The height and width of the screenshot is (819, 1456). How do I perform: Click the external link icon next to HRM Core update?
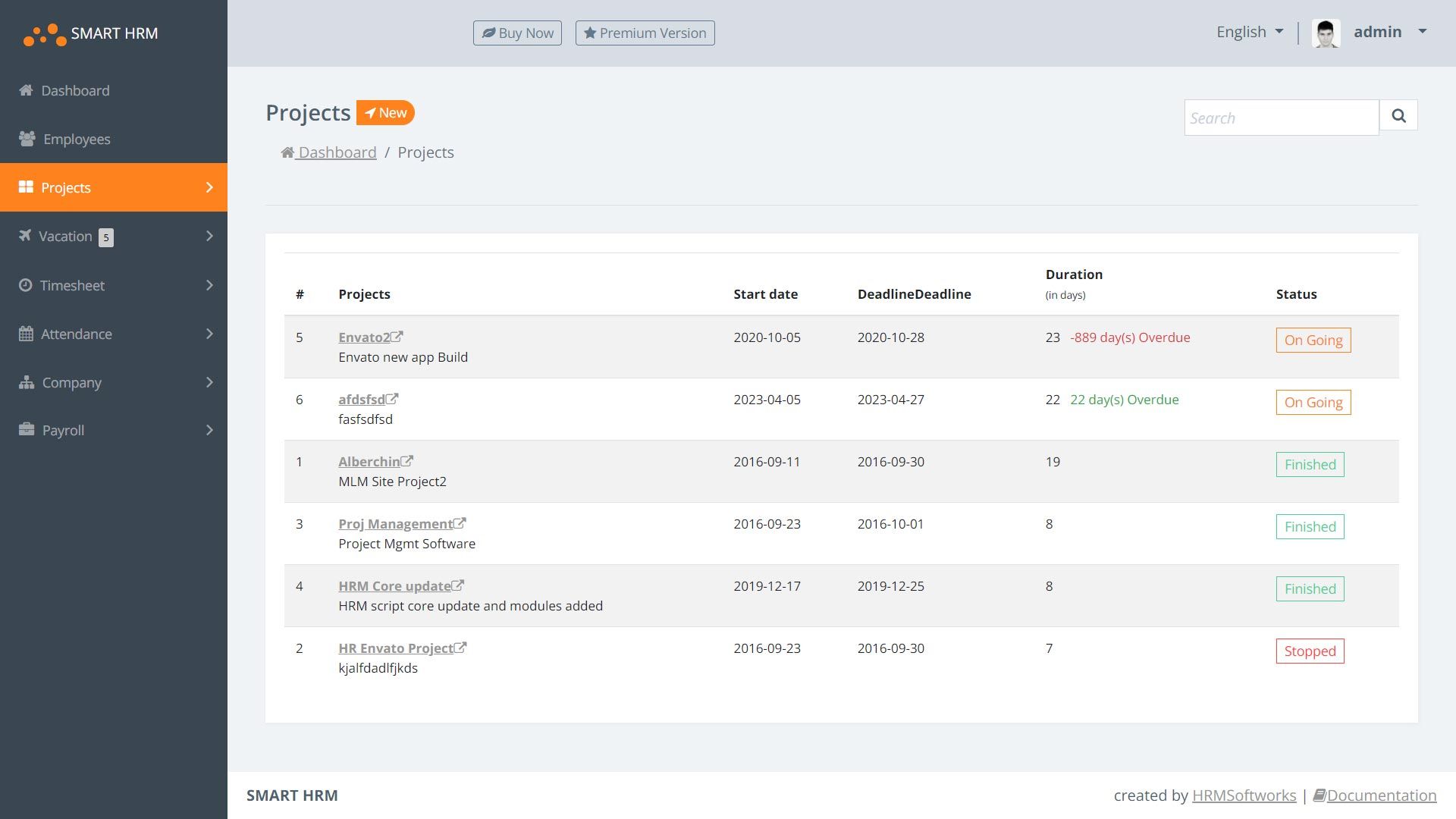tap(458, 585)
